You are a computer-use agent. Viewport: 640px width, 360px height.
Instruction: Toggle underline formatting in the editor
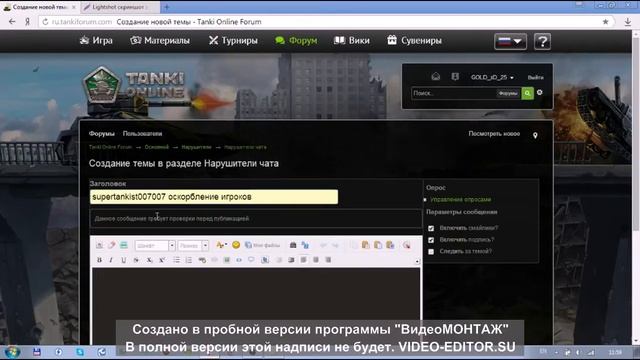click(124, 260)
